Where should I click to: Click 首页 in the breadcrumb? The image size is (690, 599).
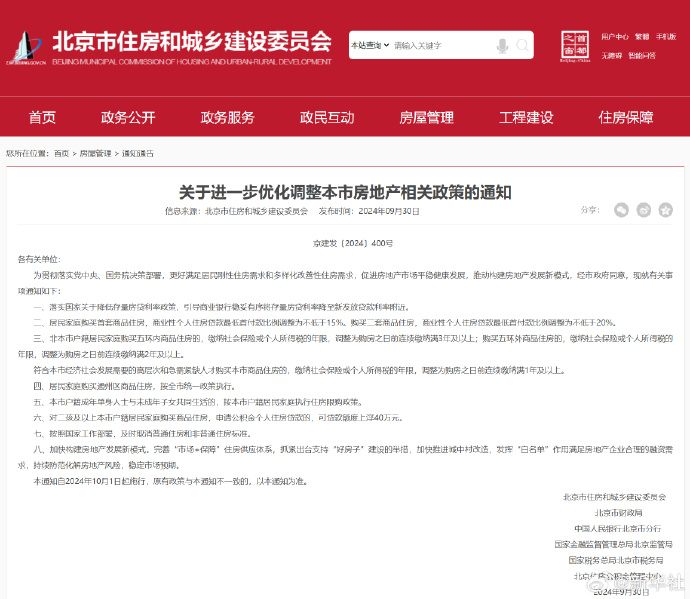coord(61,154)
